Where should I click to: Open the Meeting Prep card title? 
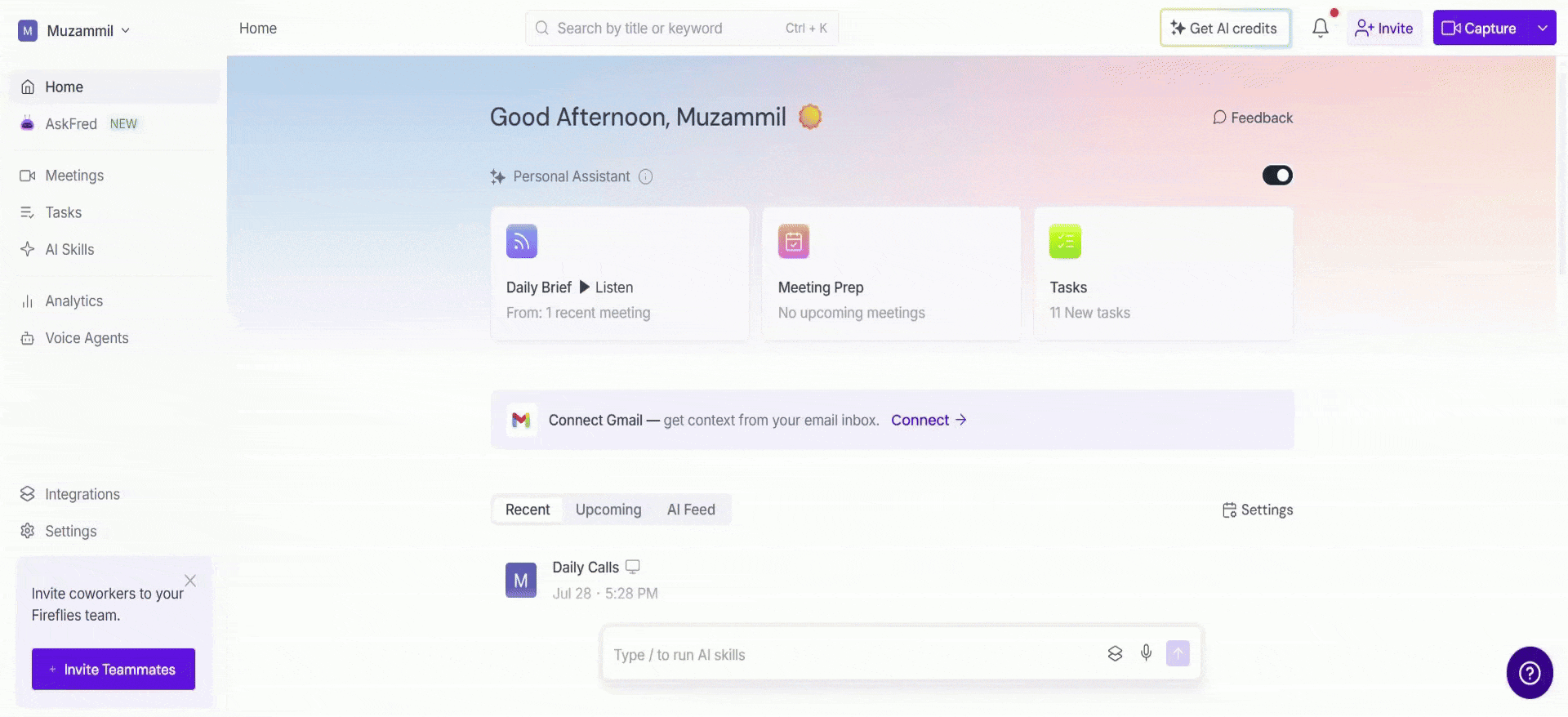tap(821, 287)
